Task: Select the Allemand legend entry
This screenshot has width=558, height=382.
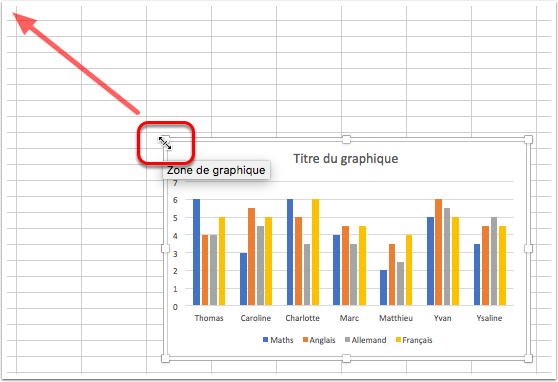Action: (x=365, y=340)
